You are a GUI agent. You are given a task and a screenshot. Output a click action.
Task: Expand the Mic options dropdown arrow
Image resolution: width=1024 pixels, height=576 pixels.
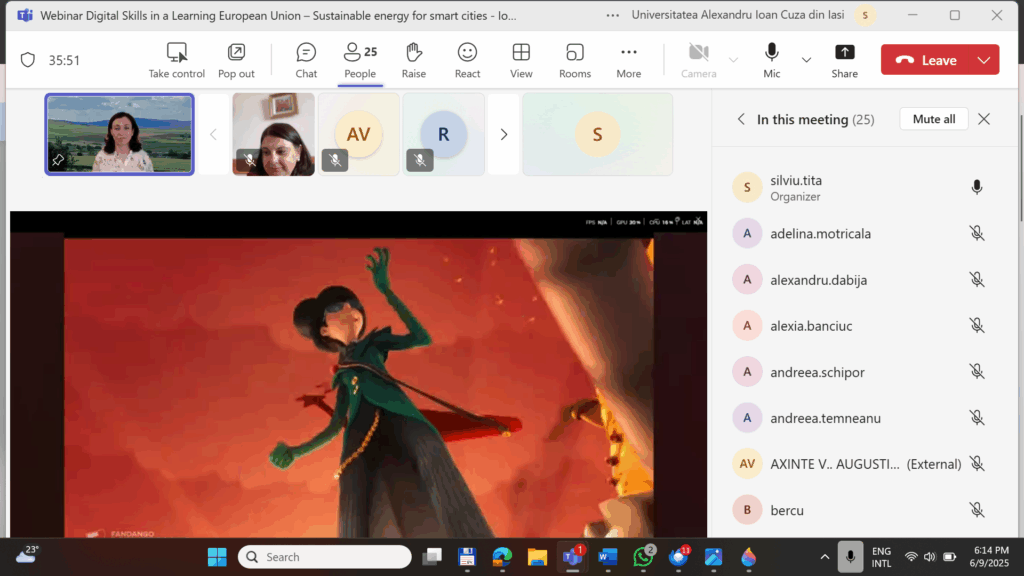[x=806, y=60]
